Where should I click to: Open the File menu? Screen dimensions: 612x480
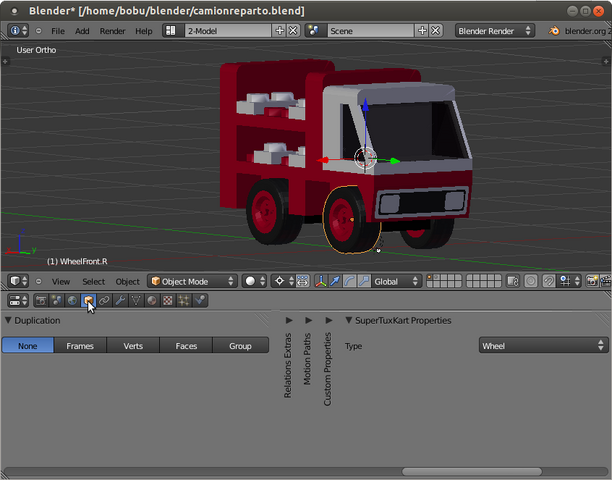(x=58, y=31)
